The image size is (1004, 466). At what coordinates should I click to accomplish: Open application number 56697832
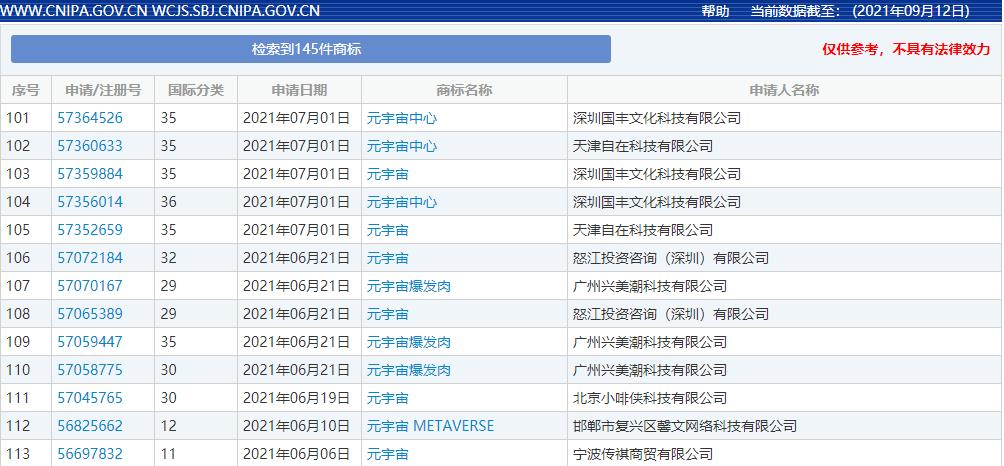[x=90, y=454]
